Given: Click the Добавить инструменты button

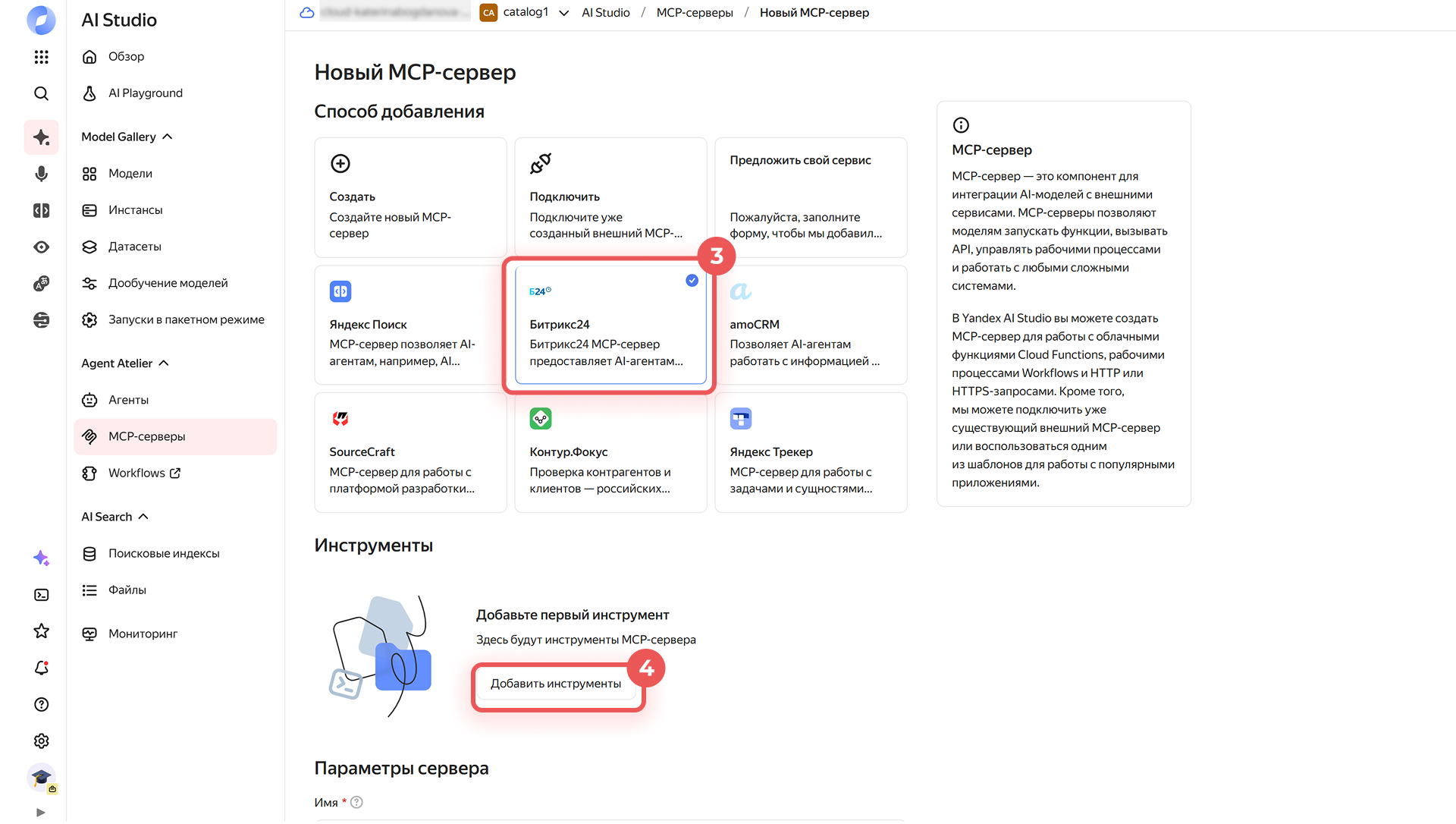Looking at the screenshot, I should point(555,684).
